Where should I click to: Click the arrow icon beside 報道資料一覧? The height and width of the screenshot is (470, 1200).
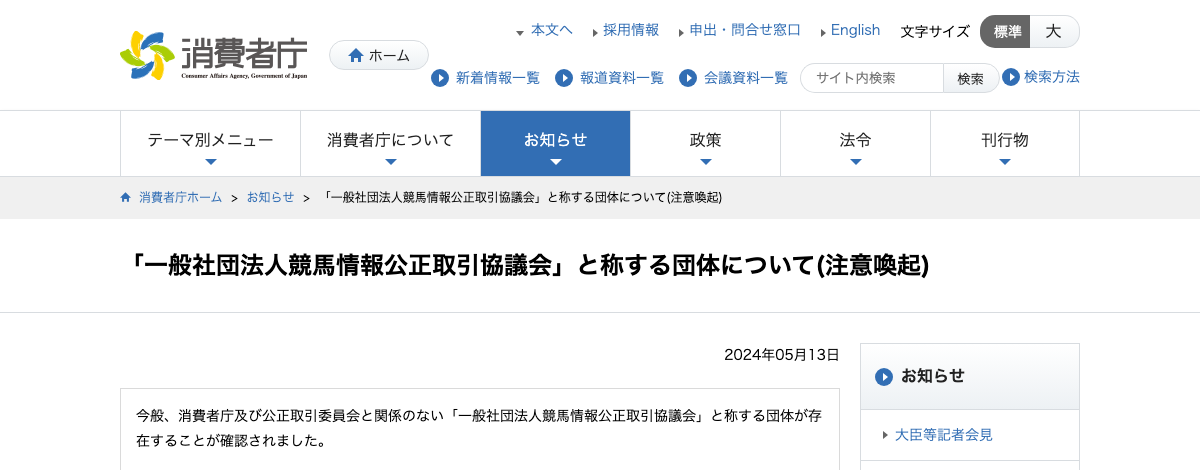[564, 78]
